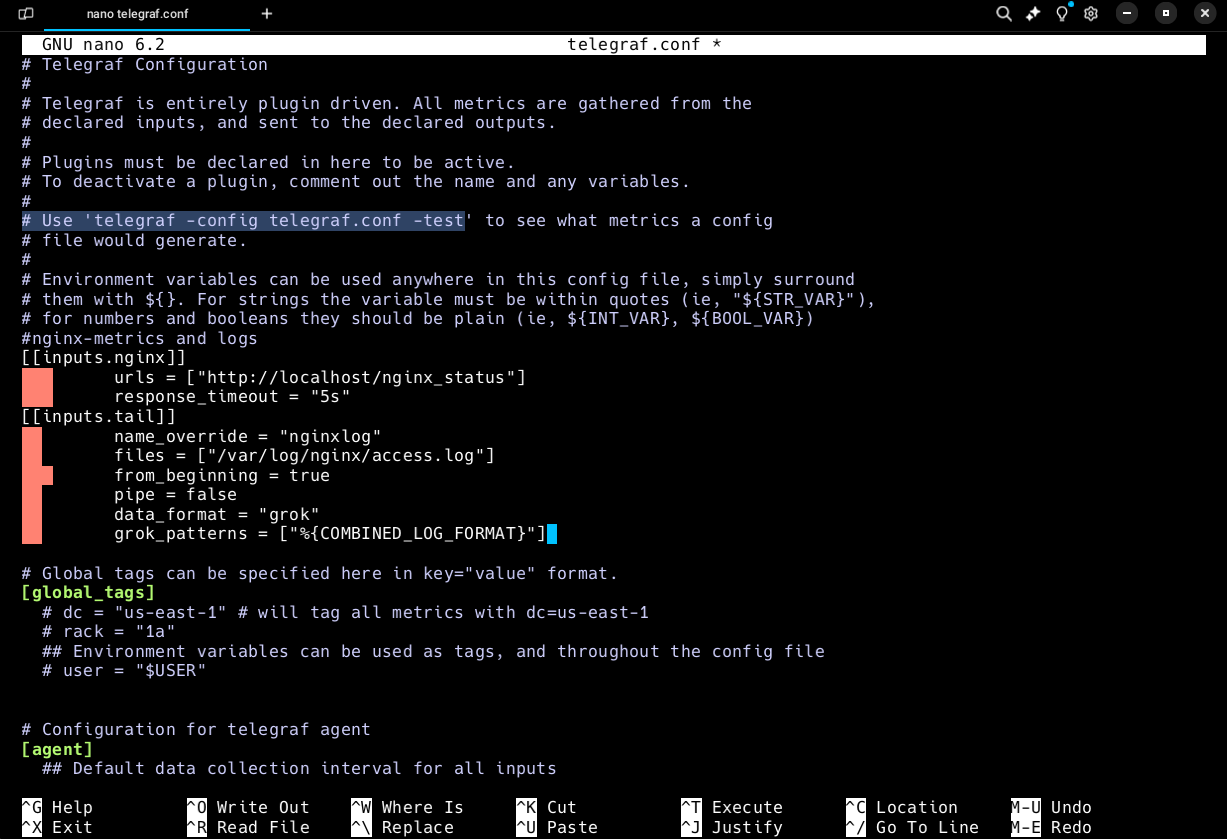Place cursor on [global_tags] section header
Viewport: 1227px width, 839px height.
click(x=88, y=593)
